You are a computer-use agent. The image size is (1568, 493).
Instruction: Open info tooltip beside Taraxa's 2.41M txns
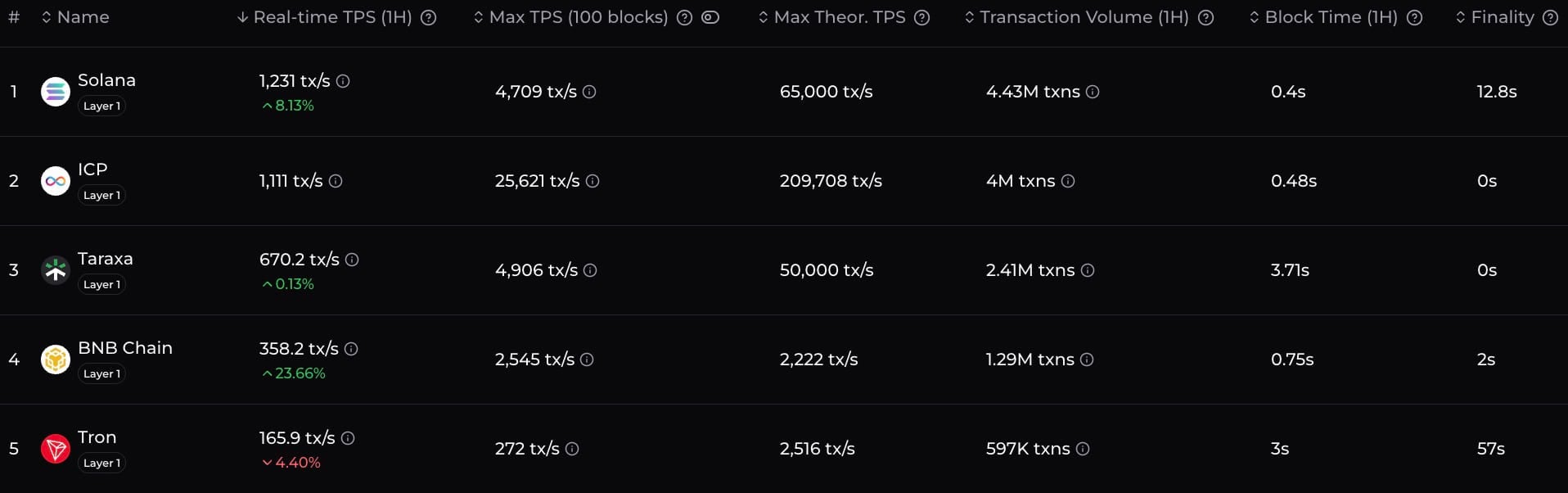click(1088, 270)
